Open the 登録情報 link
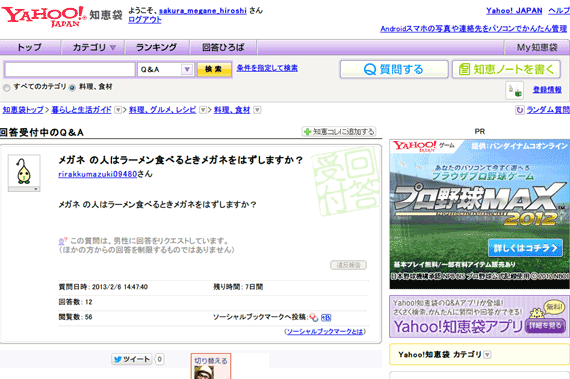The width and height of the screenshot is (570, 379). (x=547, y=89)
